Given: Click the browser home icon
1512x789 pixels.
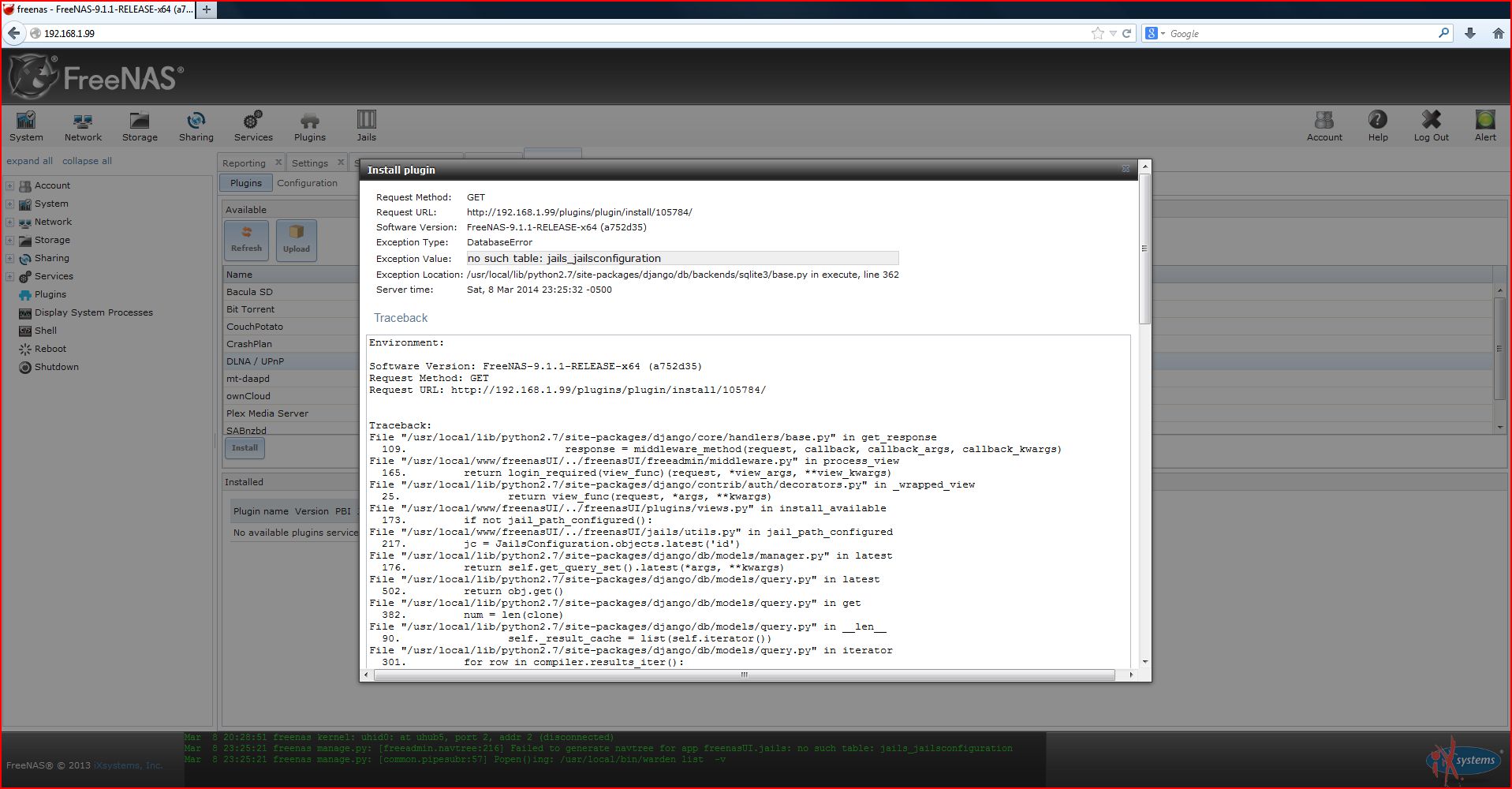Looking at the screenshot, I should pyautogui.click(x=1498, y=33).
